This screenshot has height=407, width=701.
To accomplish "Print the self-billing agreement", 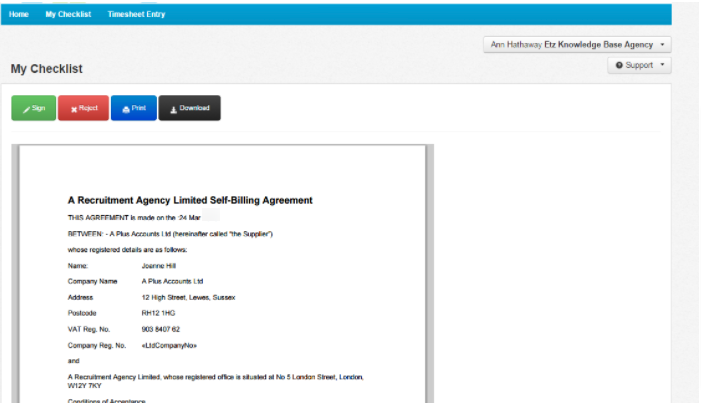I will (134, 108).
